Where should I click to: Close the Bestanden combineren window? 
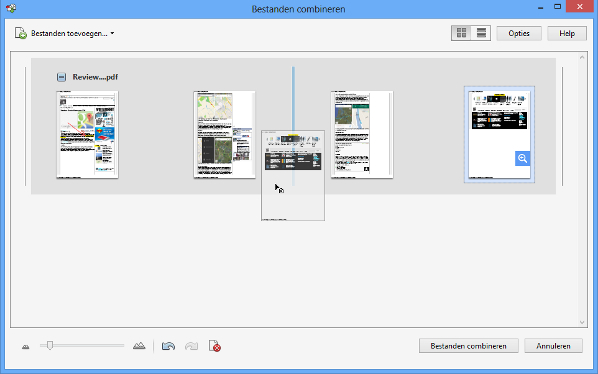580,6
